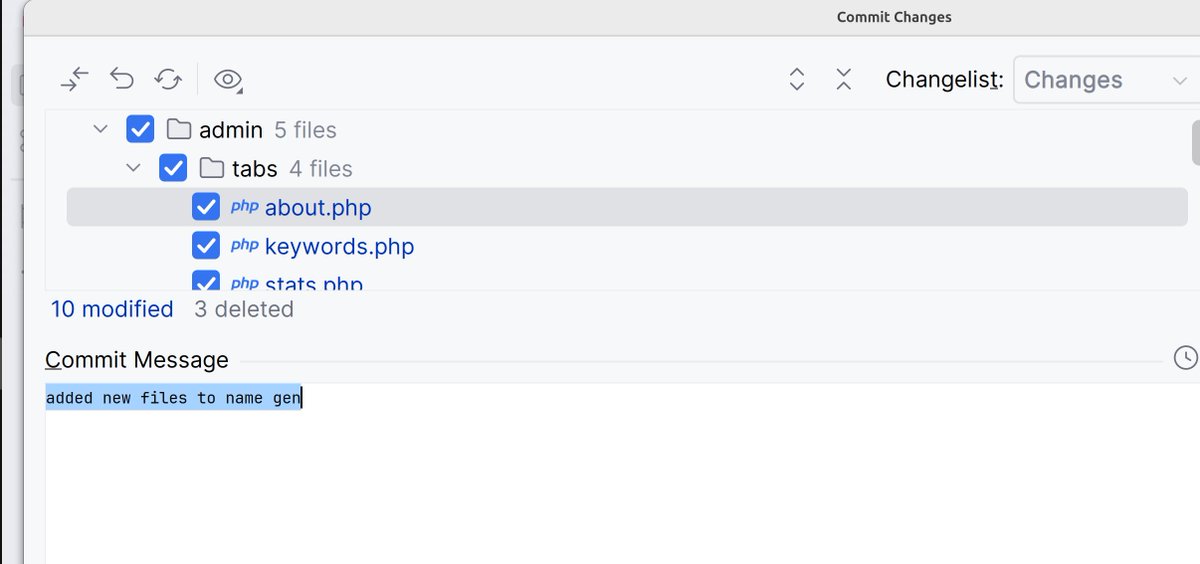Uncheck the about.php checkbox
The height and width of the screenshot is (564, 1200).
click(x=206, y=207)
